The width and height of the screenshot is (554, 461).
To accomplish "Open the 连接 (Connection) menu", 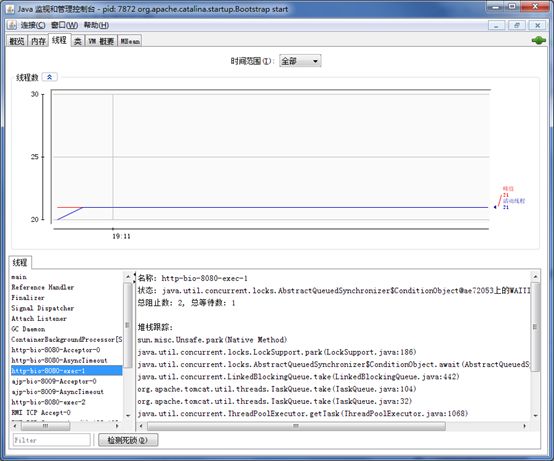I will tap(33, 25).
